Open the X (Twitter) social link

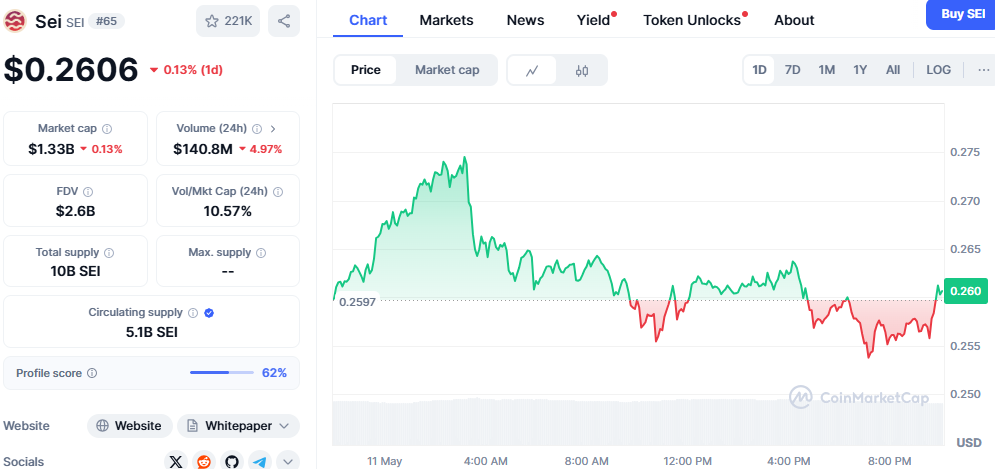[177, 461]
